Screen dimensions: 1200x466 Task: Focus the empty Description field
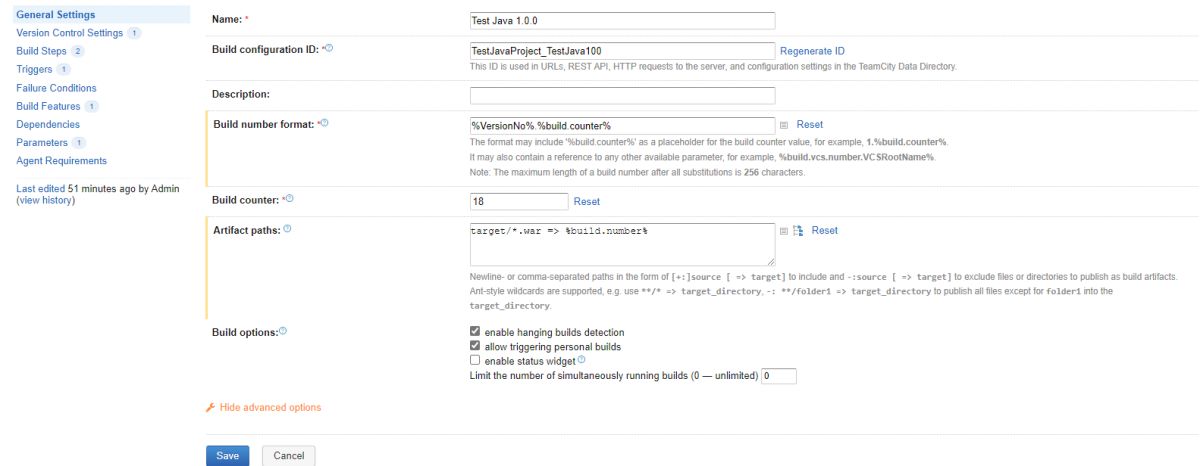pyautogui.click(x=622, y=95)
